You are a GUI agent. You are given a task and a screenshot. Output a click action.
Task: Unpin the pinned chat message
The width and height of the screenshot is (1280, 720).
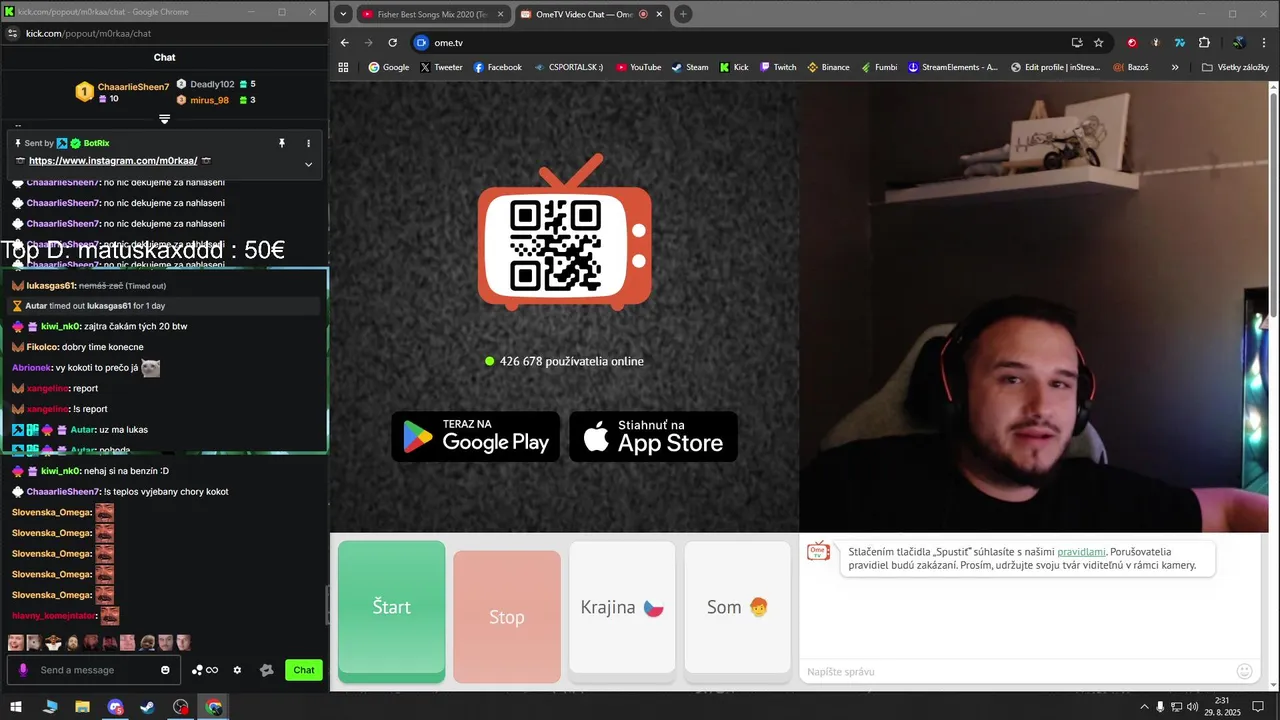[282, 143]
